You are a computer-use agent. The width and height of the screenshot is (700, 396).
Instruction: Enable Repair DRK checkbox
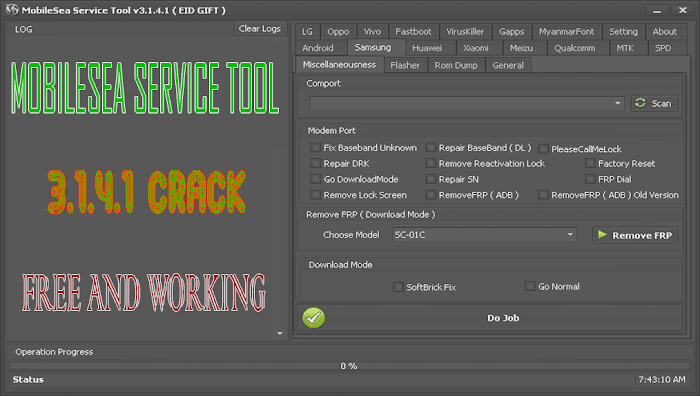point(315,163)
